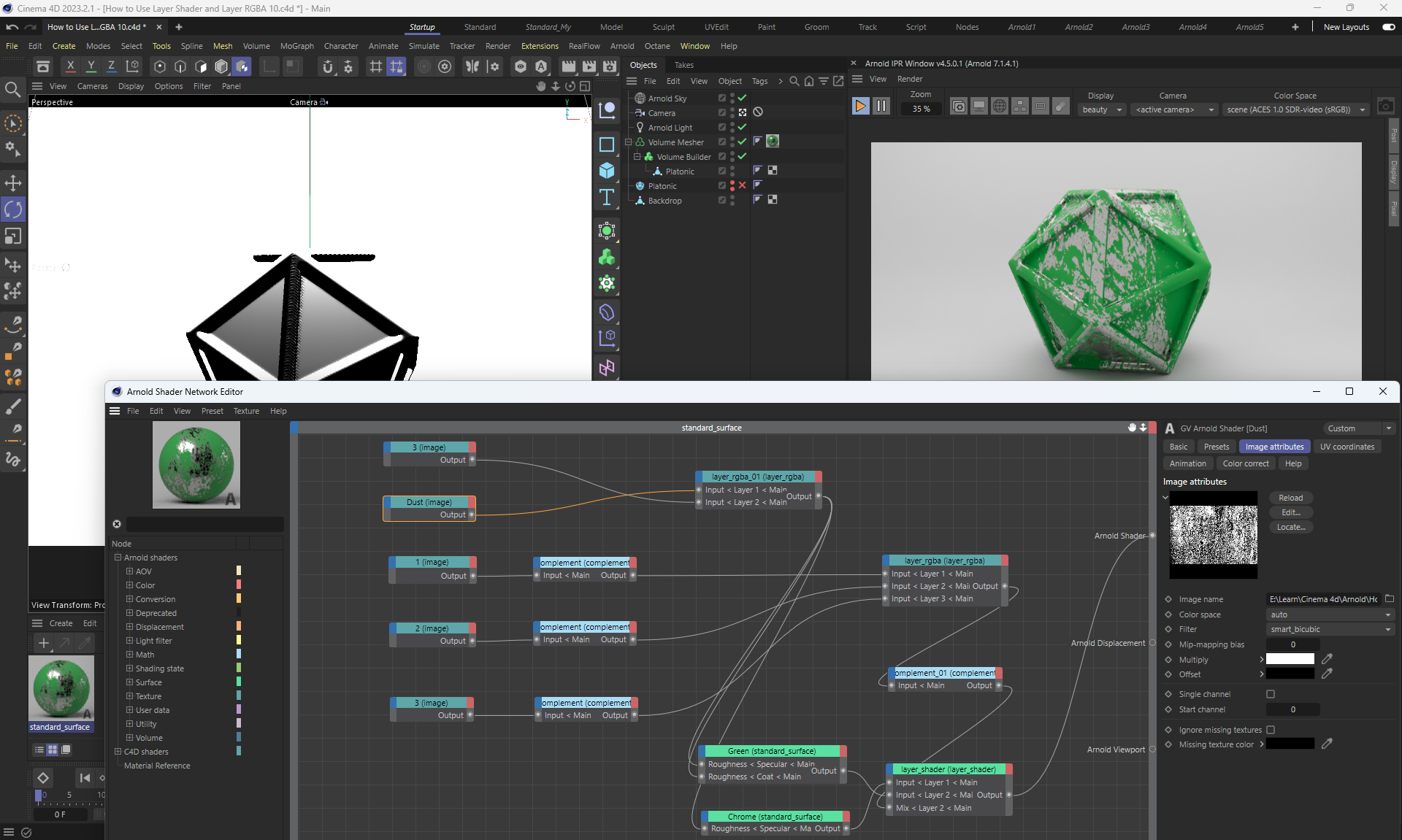Expand the Texture shaders tree node
Image resolution: width=1402 pixels, height=840 pixels.
(129, 696)
